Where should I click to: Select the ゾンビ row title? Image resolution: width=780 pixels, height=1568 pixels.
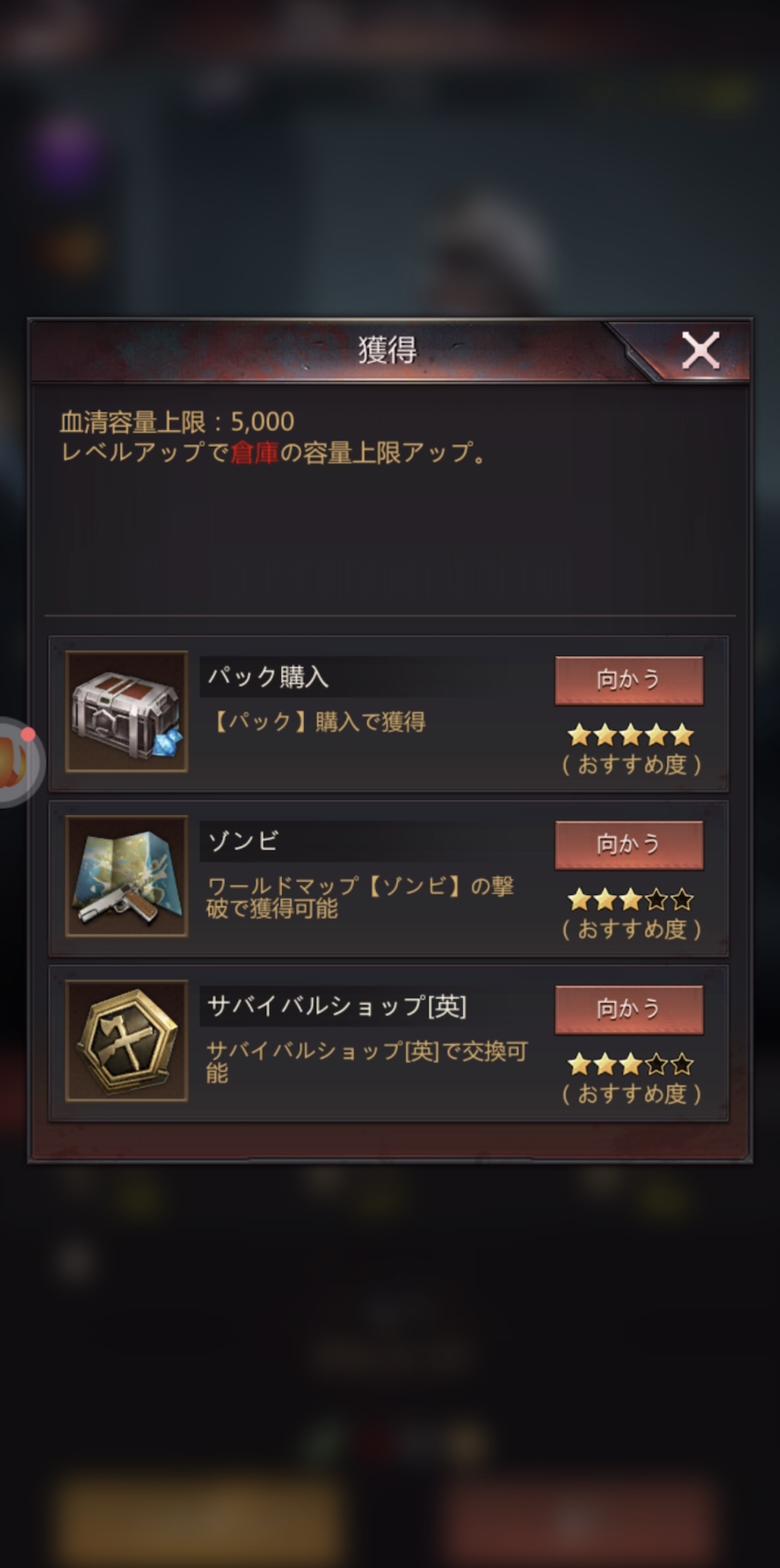(x=243, y=842)
